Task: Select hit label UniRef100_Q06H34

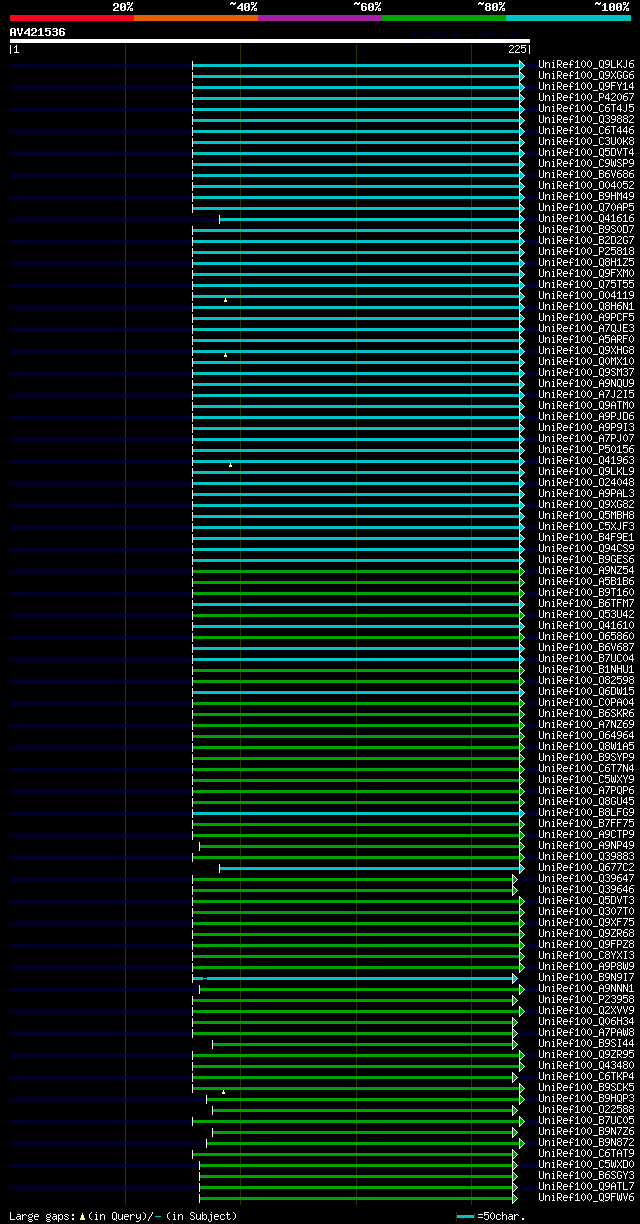Action: click(586, 1021)
